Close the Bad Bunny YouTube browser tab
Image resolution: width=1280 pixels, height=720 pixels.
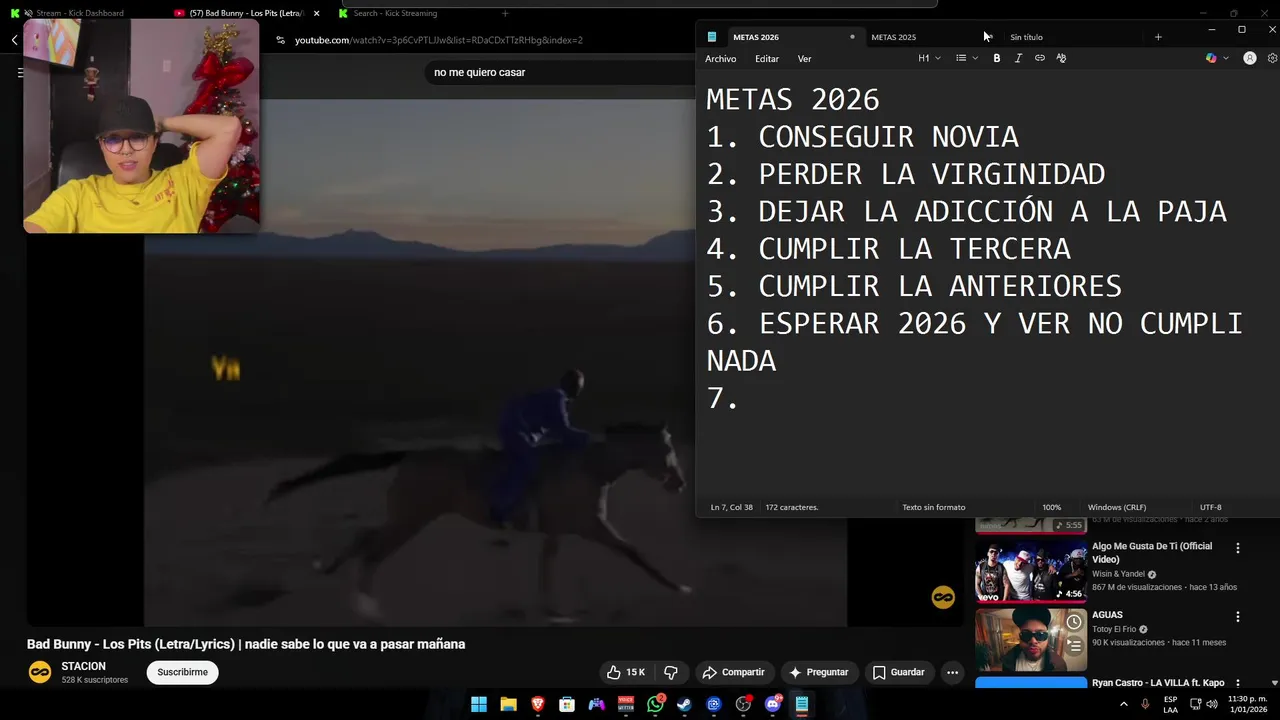(317, 13)
